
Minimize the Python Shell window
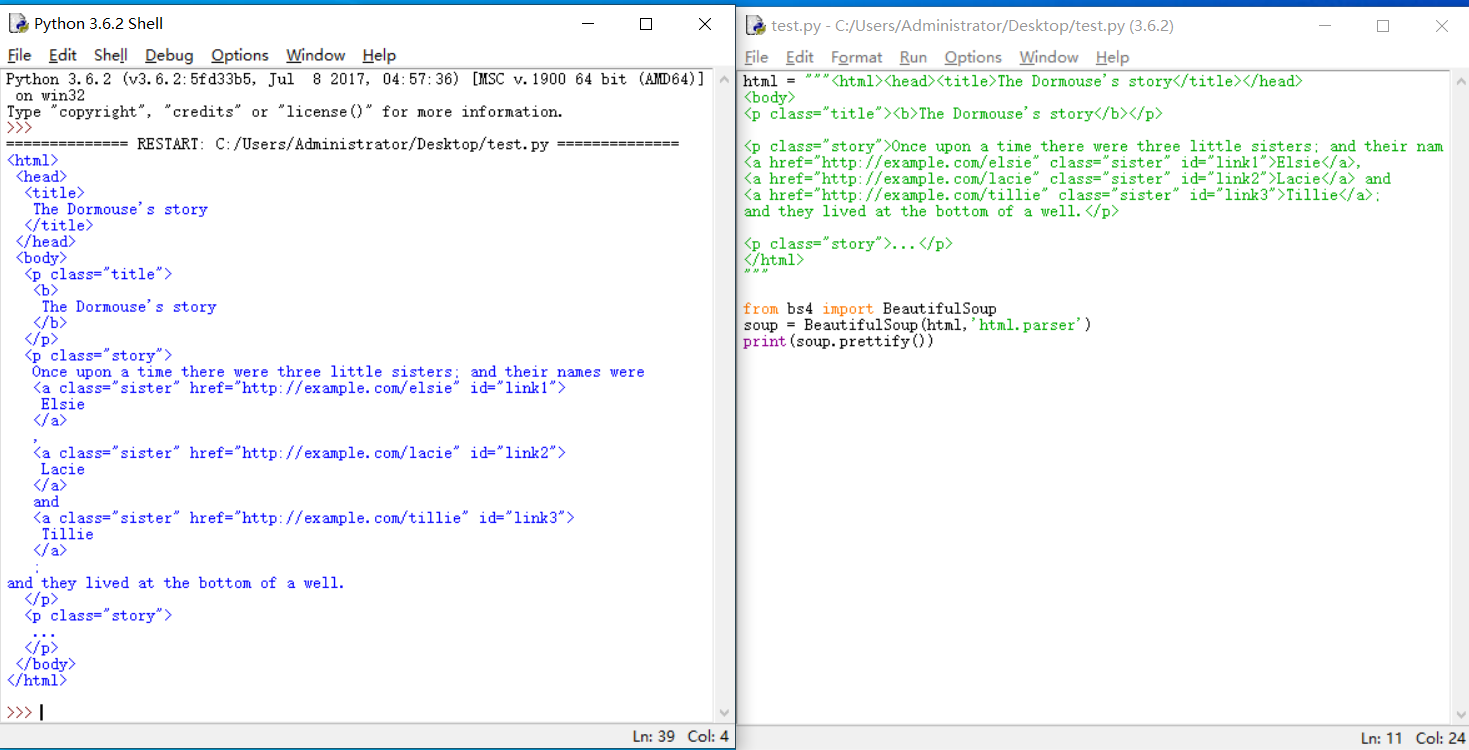tap(589, 24)
